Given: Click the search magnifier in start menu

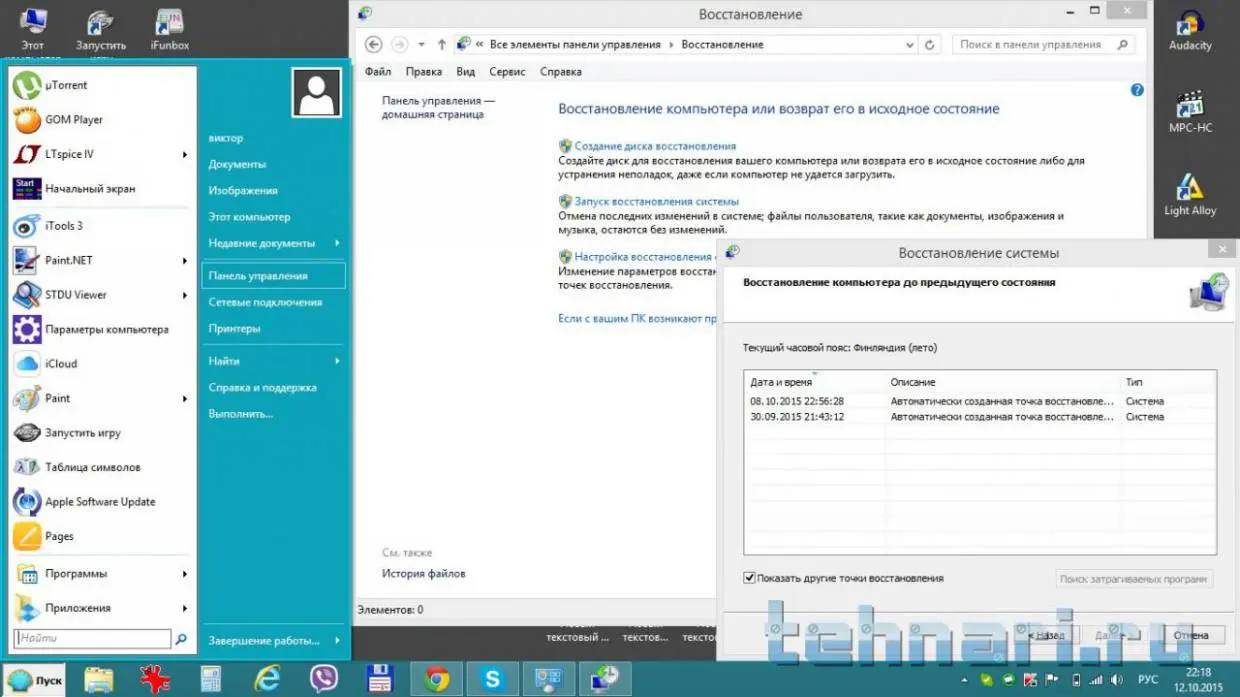Looking at the screenshot, I should [181, 638].
